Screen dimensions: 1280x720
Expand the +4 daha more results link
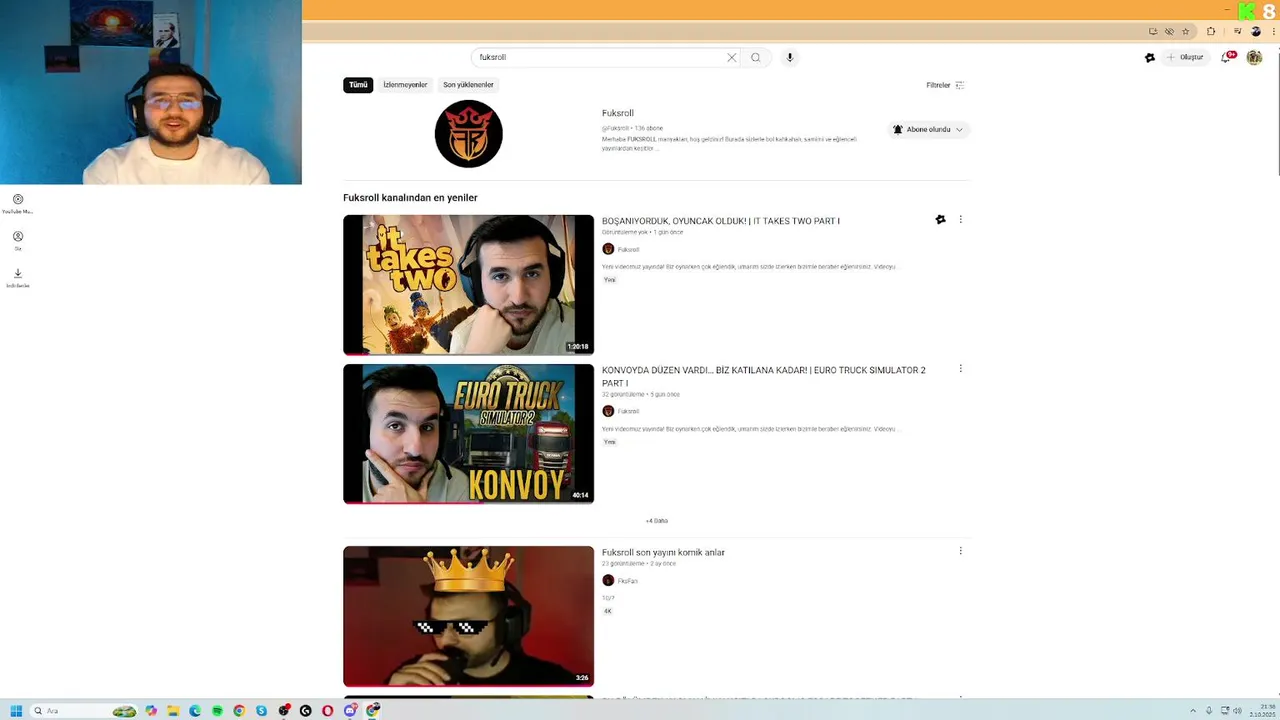pos(656,521)
